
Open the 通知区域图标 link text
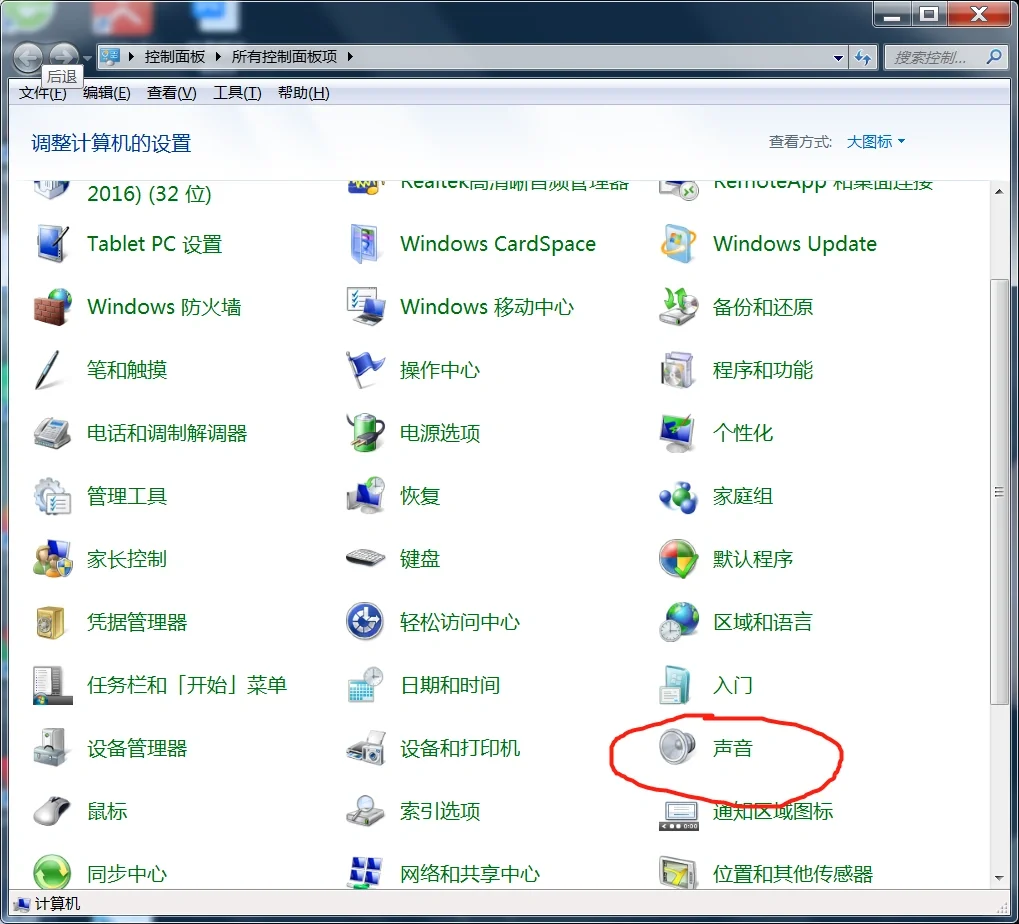[x=773, y=811]
